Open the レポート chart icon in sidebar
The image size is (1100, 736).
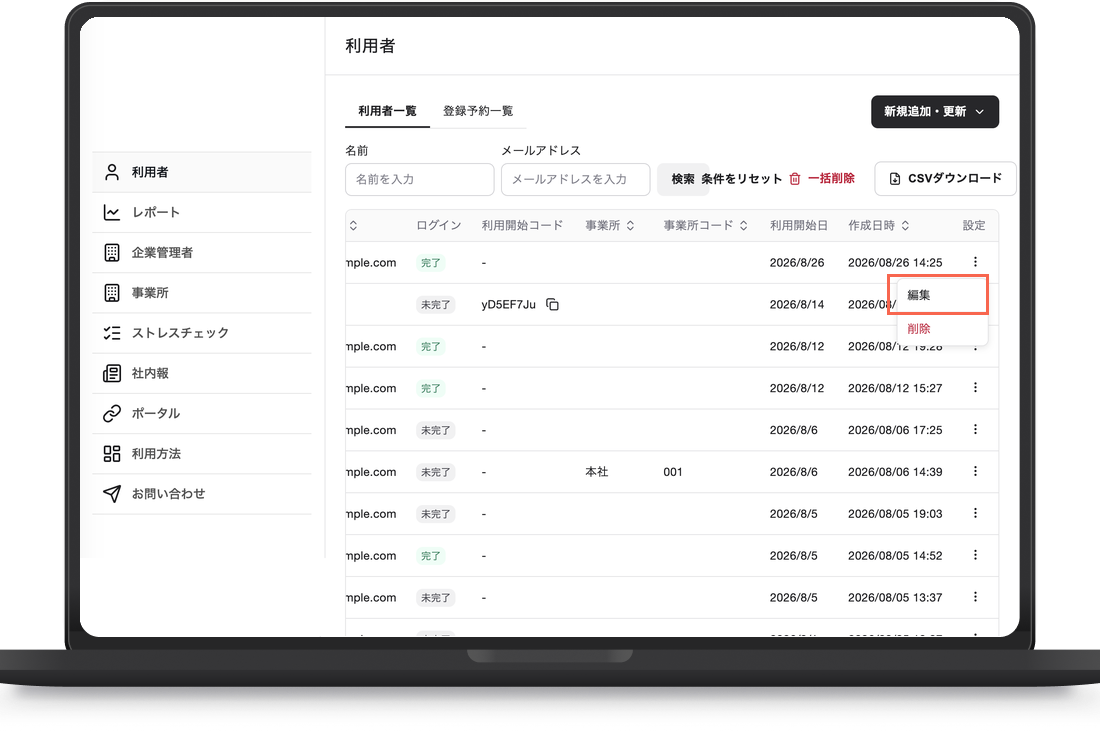tap(112, 213)
